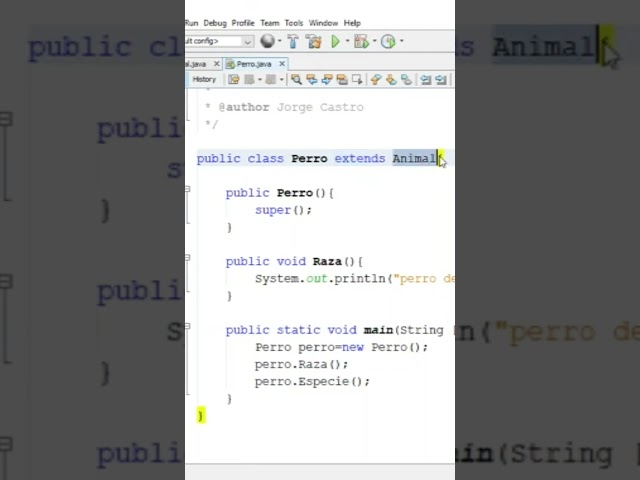Image resolution: width=640 pixels, height=480 pixels.
Task: Close the Animal.java tab
Action: pos(217,64)
